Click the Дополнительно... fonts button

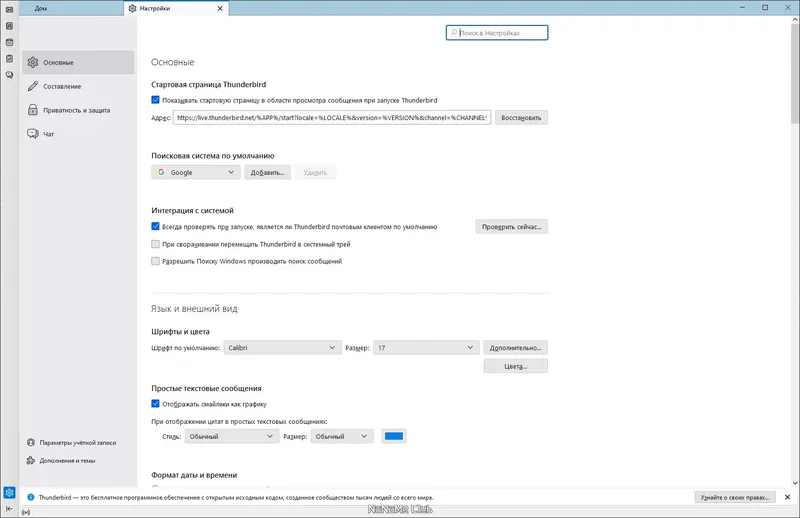[x=515, y=348]
